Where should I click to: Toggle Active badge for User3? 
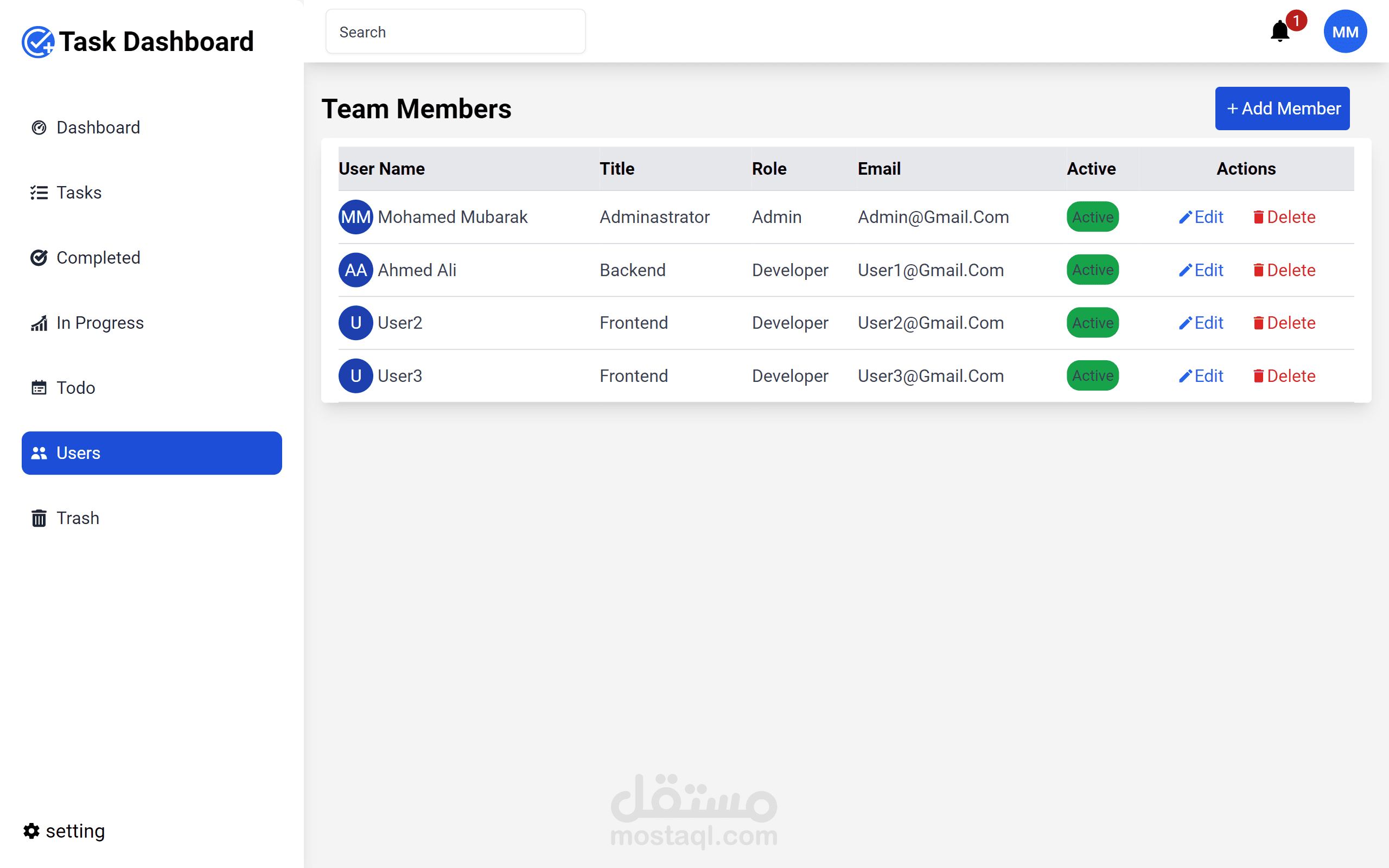(1092, 376)
